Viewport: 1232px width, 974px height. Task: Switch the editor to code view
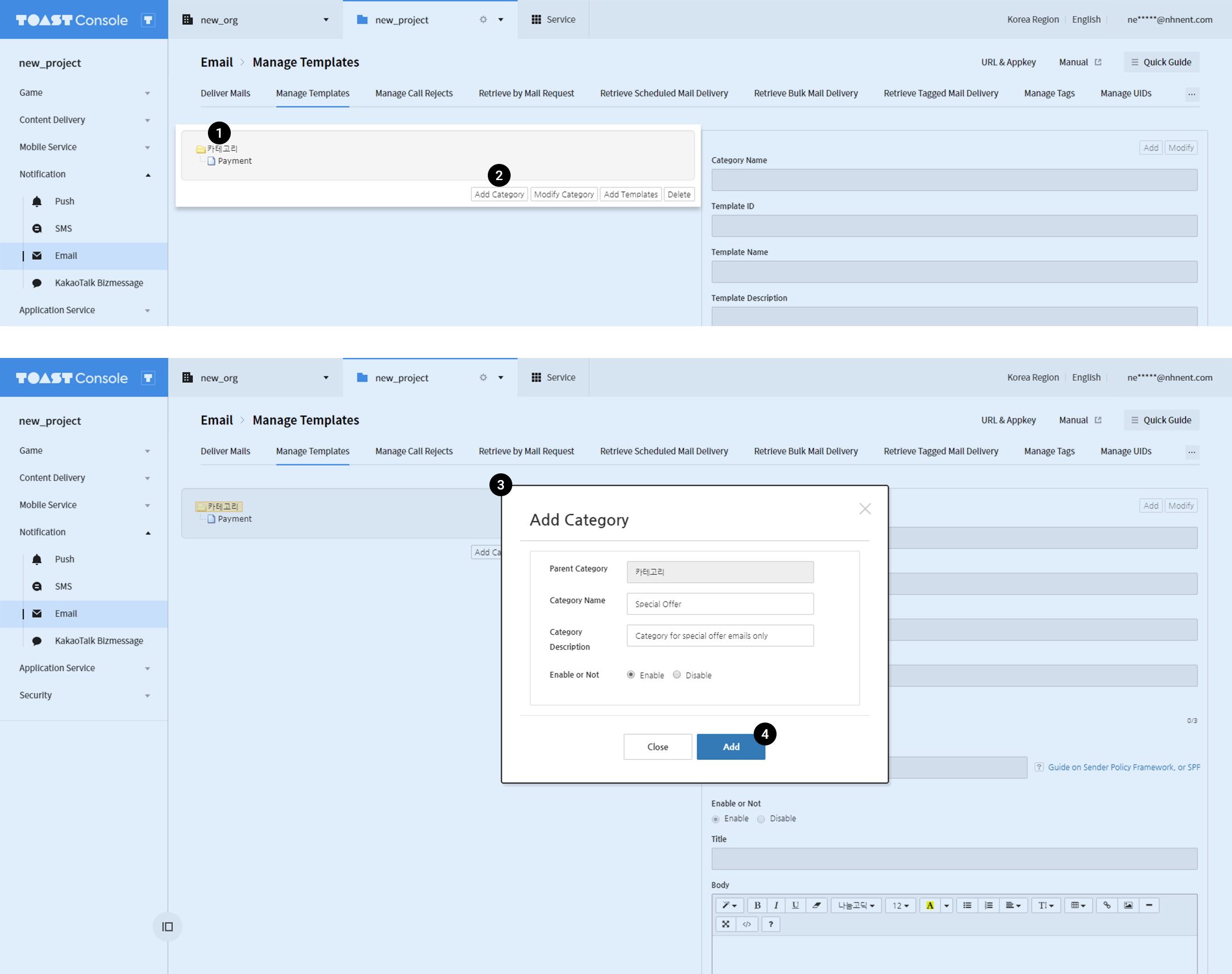pyautogui.click(x=747, y=924)
